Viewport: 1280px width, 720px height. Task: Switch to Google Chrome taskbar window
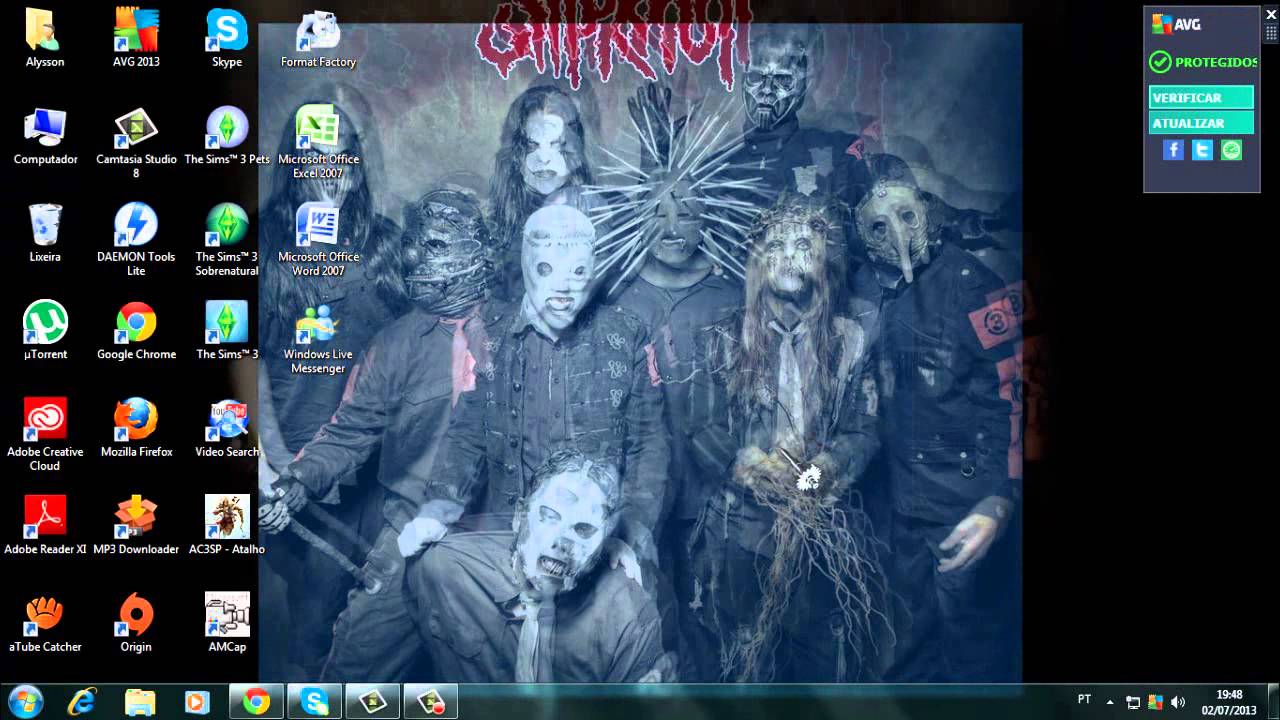[x=256, y=702]
